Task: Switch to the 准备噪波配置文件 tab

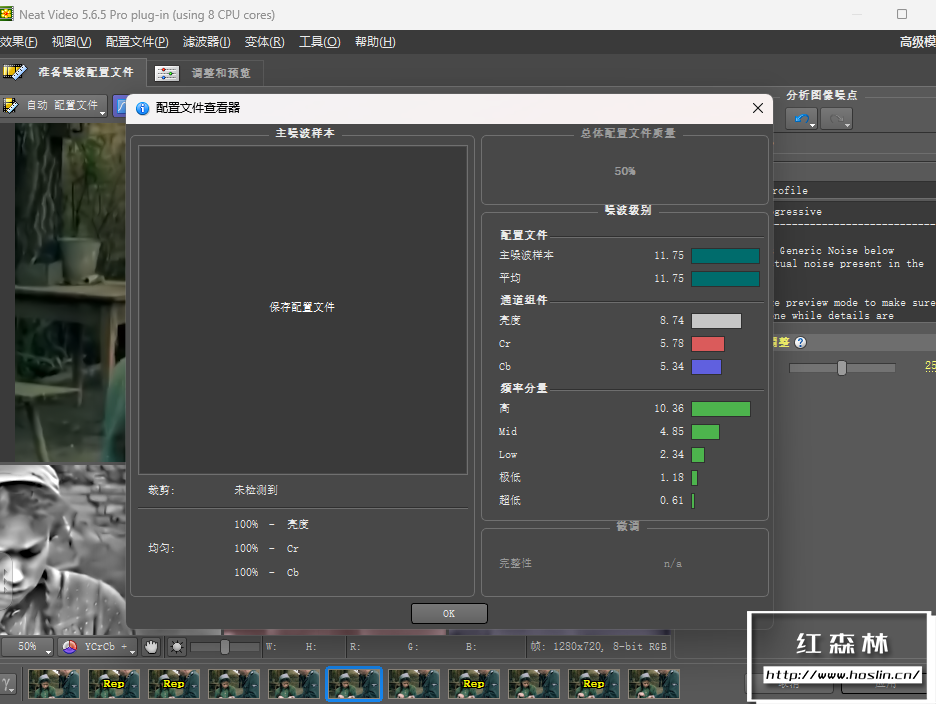Action: [73, 72]
